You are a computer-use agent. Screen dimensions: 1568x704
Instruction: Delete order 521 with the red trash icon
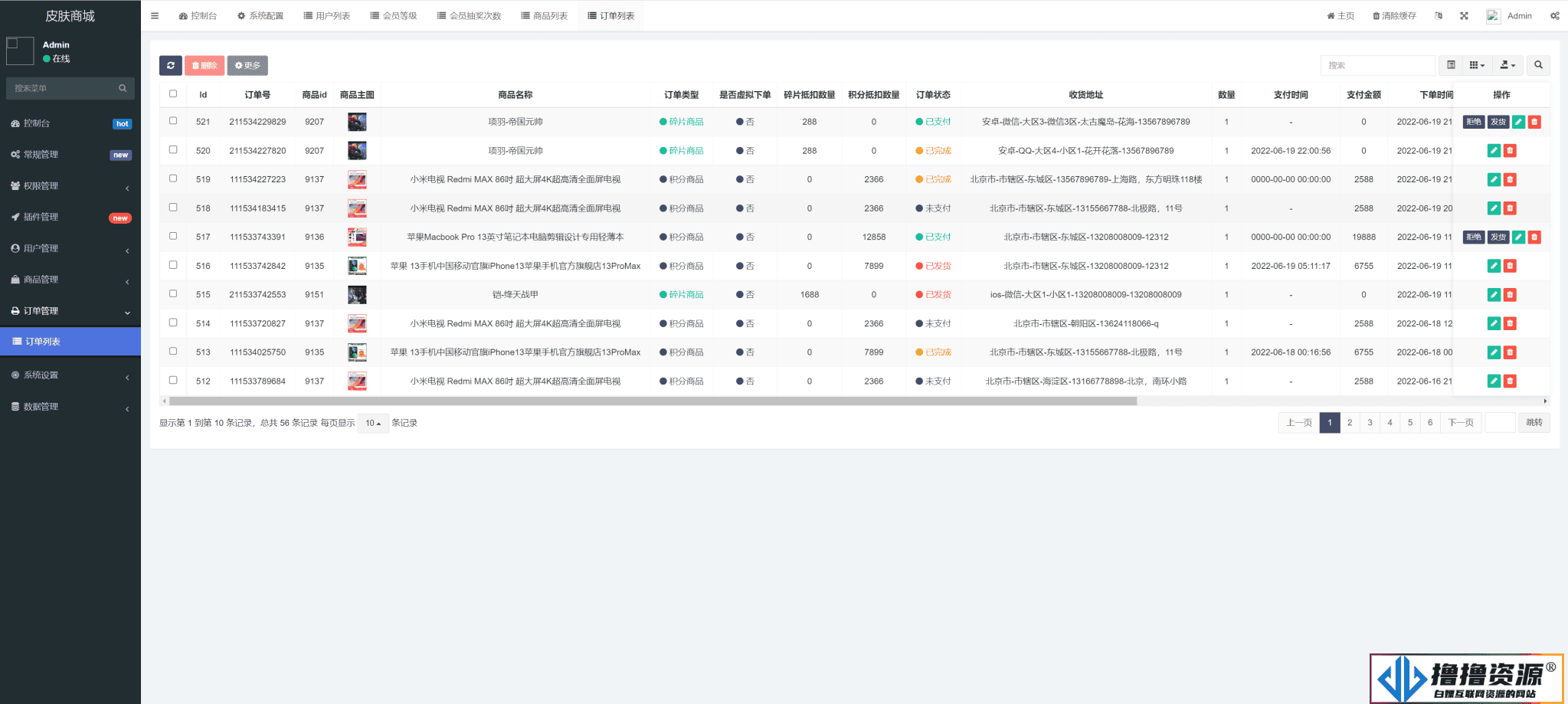tap(1534, 122)
